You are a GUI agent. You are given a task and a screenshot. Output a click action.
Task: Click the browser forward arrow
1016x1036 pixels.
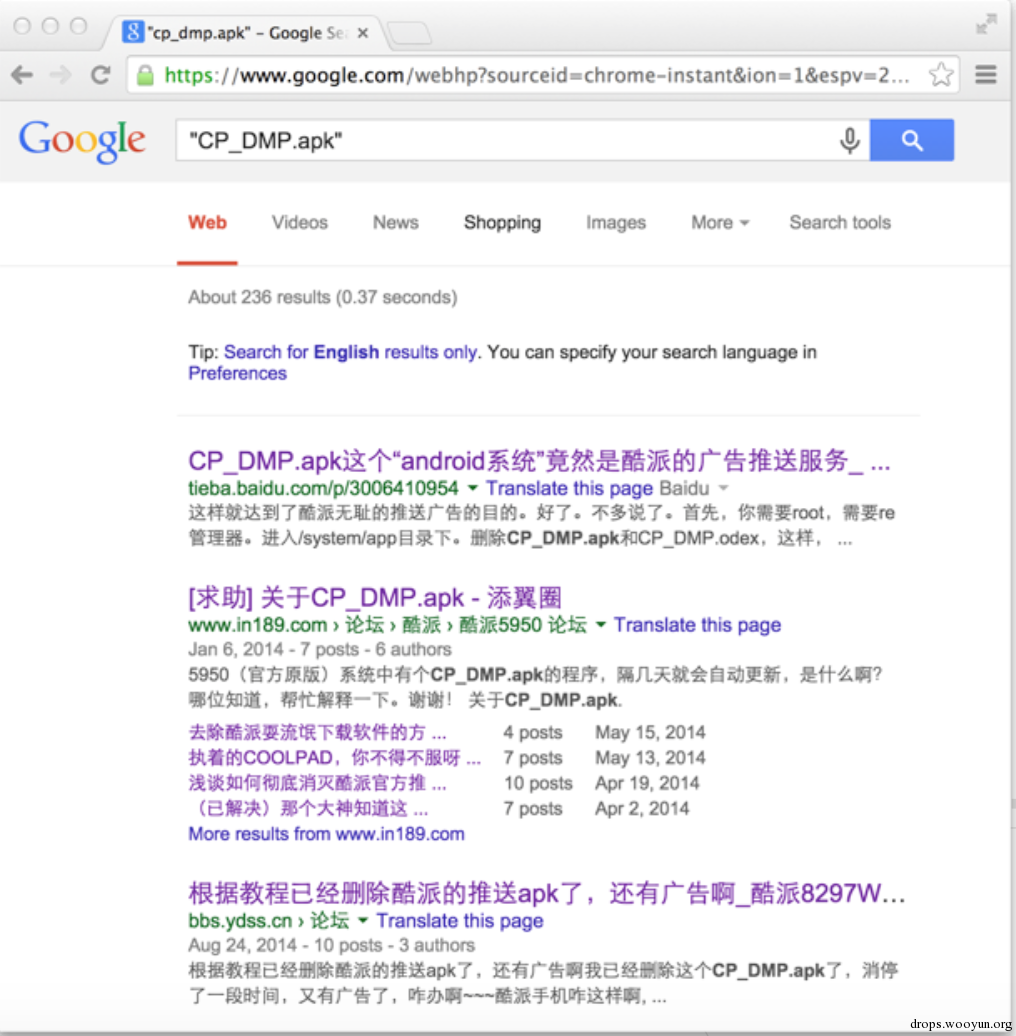tap(61, 75)
